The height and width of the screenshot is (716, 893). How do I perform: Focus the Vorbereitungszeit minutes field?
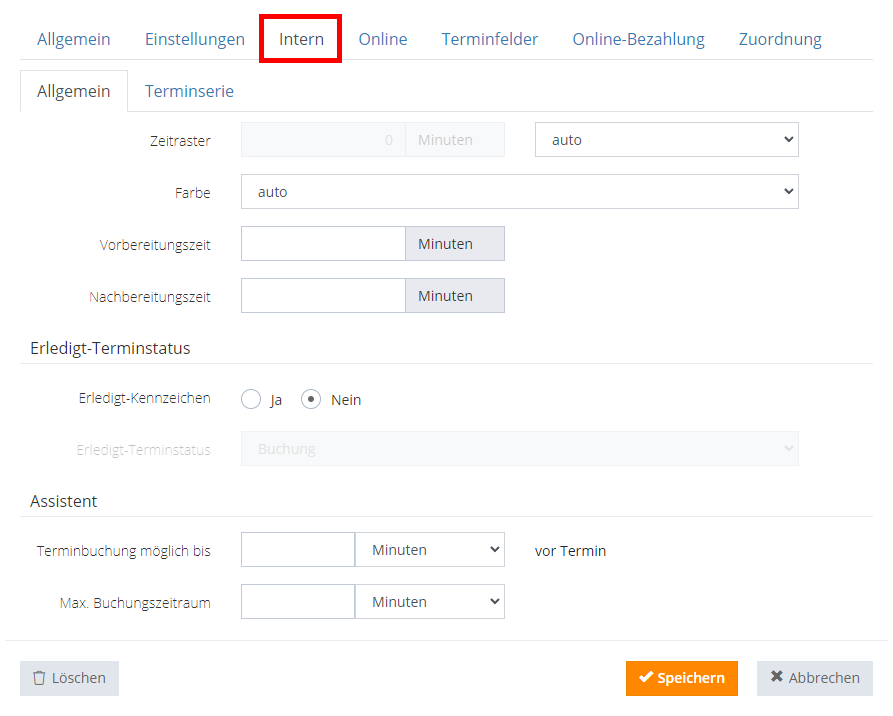point(323,244)
